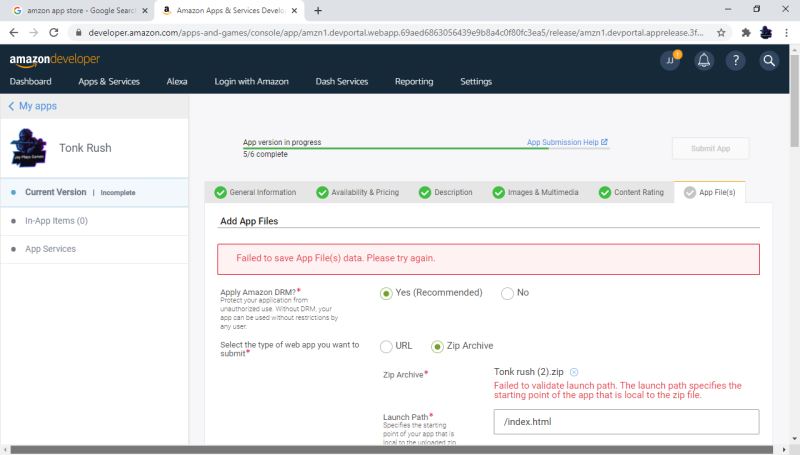Open the General Information tab
This screenshot has width=800, height=455.
255,192
